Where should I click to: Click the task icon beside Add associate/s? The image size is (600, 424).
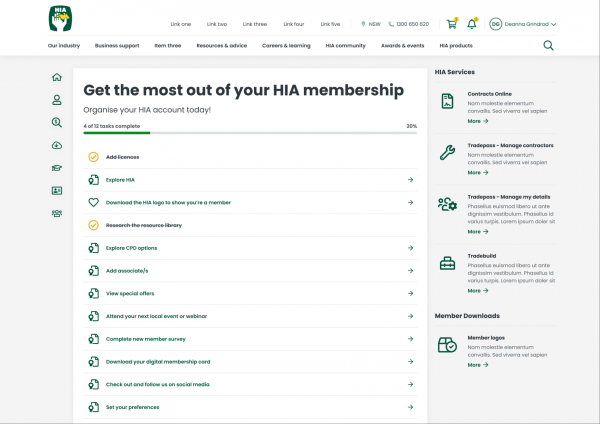pos(93,271)
